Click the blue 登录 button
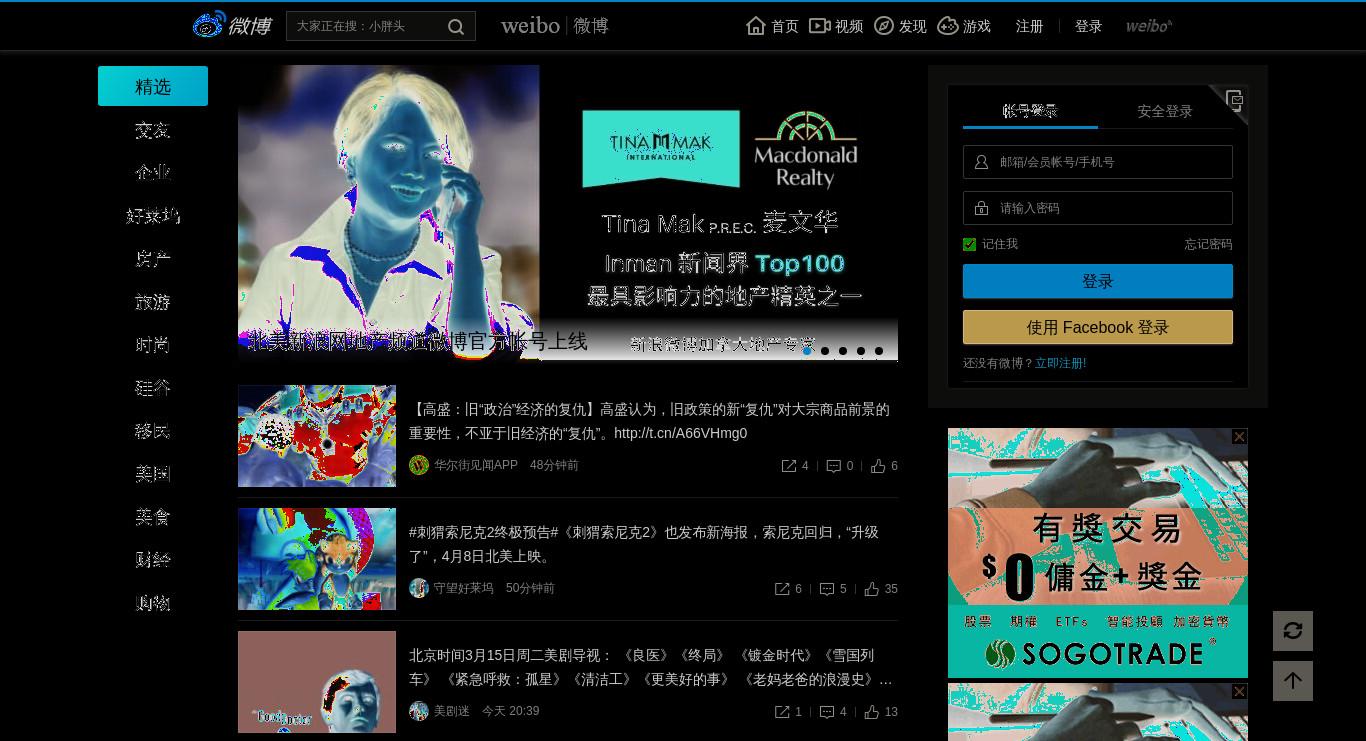The image size is (1366, 741). 1098,281
